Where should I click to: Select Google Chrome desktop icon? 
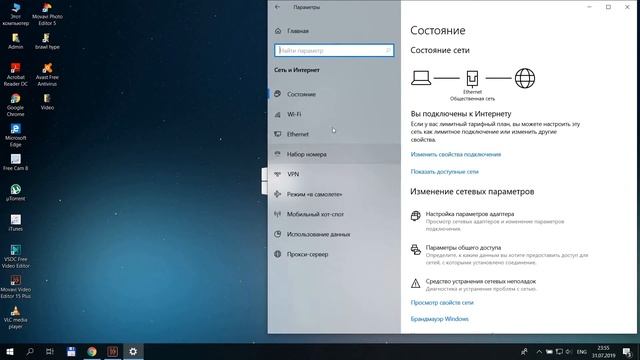[x=16, y=105]
